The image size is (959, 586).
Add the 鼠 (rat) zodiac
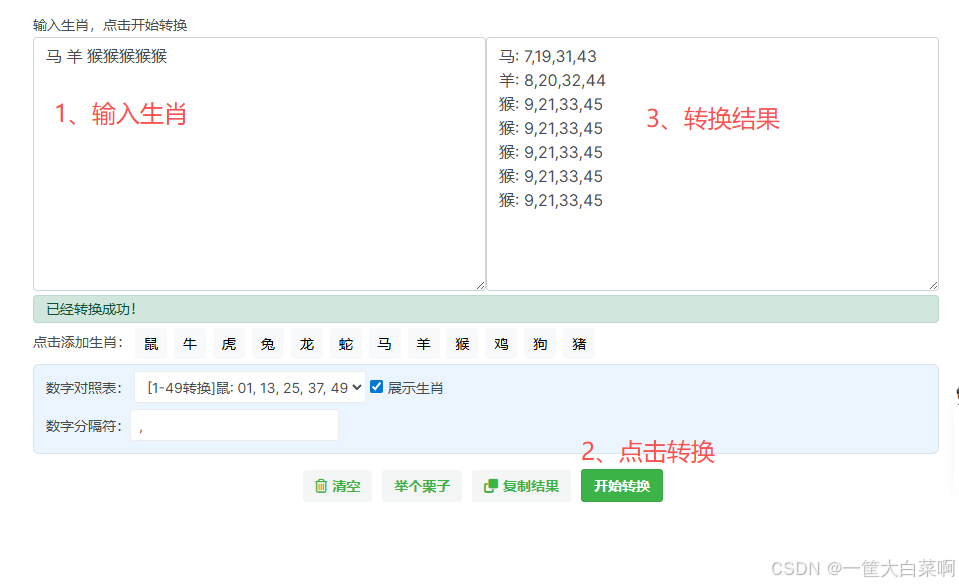[x=151, y=343]
